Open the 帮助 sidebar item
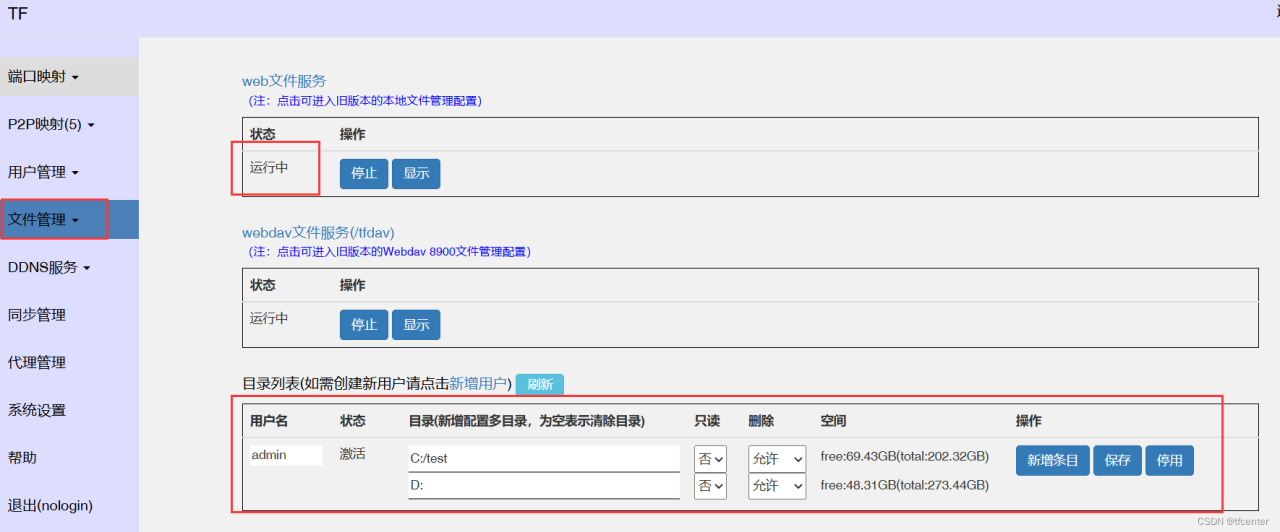The height and width of the screenshot is (532, 1280). click(22, 457)
